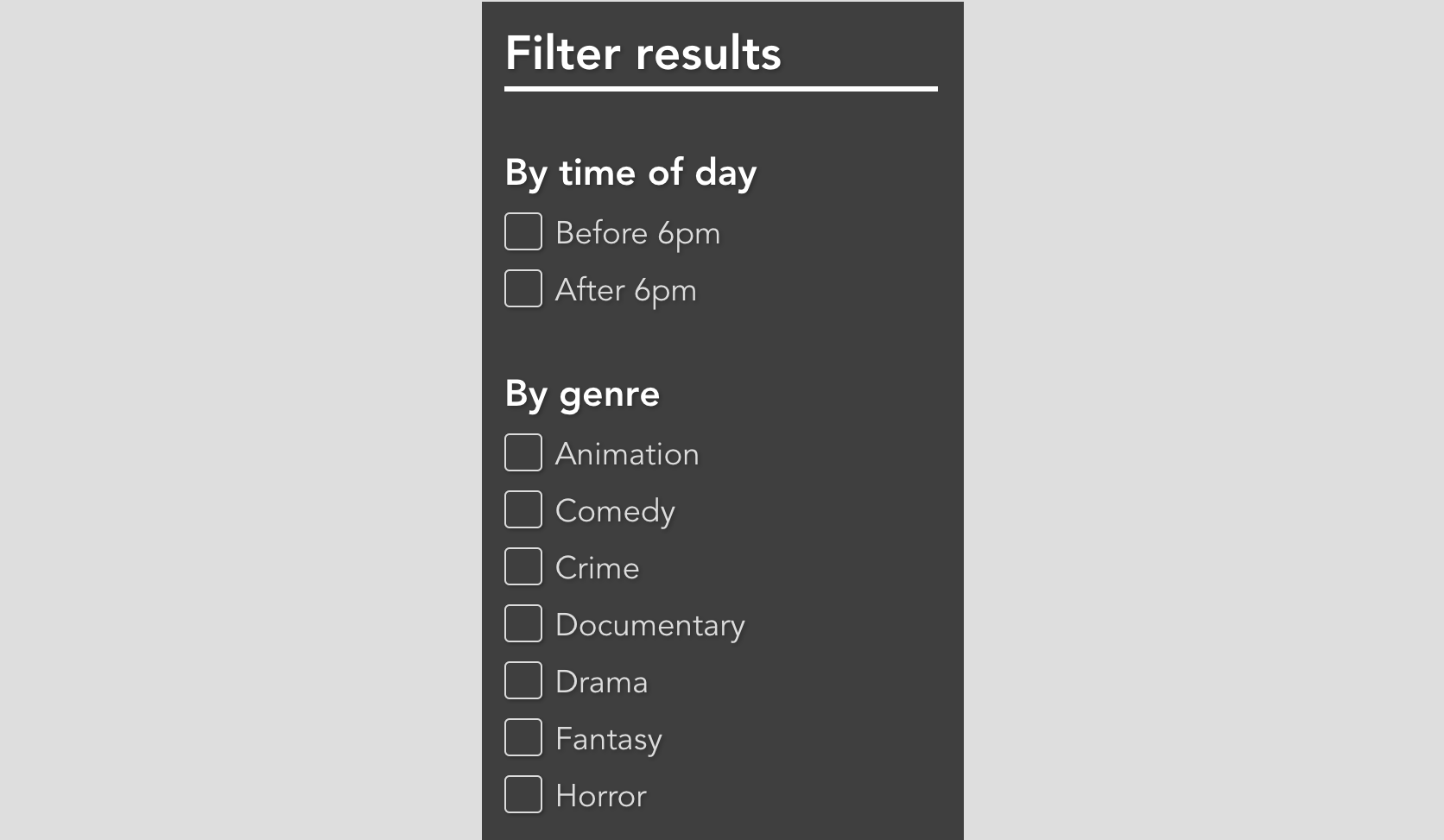Click the "Horror" label text
This screenshot has width=1444, height=840.
(600, 796)
